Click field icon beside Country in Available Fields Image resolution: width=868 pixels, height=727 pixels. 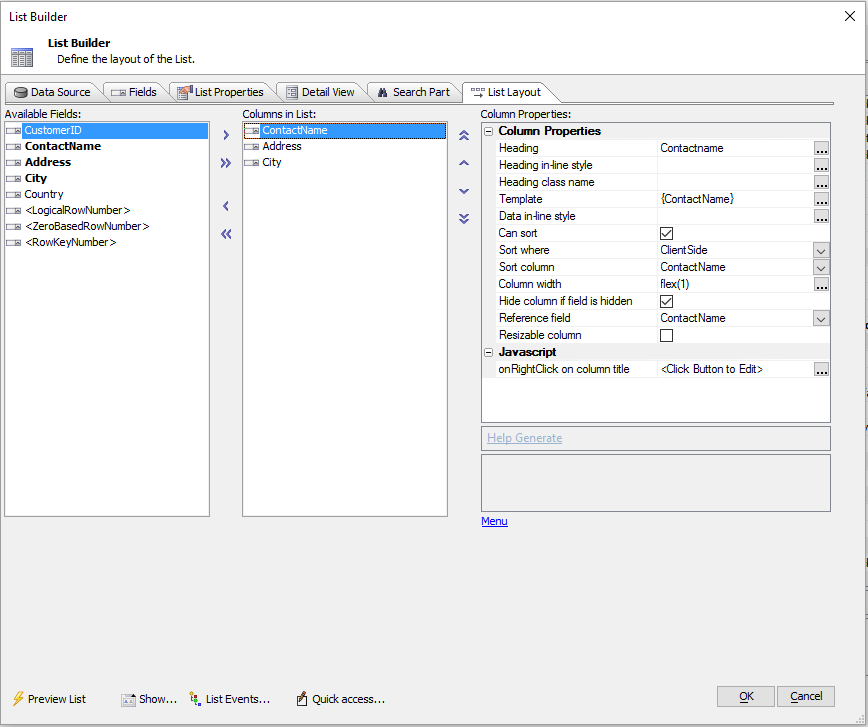[x=14, y=195]
